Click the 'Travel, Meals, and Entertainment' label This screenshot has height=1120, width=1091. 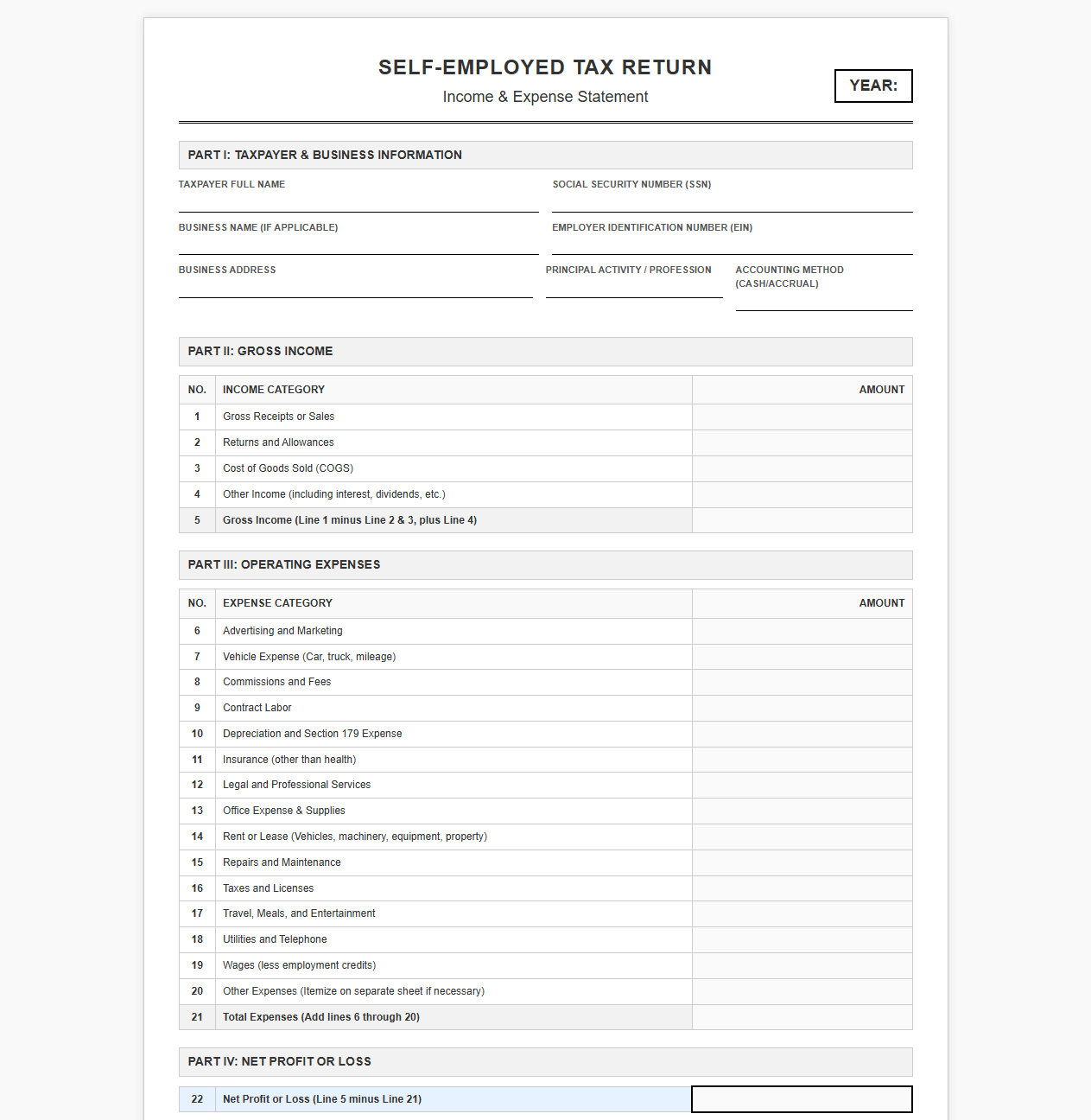299,913
